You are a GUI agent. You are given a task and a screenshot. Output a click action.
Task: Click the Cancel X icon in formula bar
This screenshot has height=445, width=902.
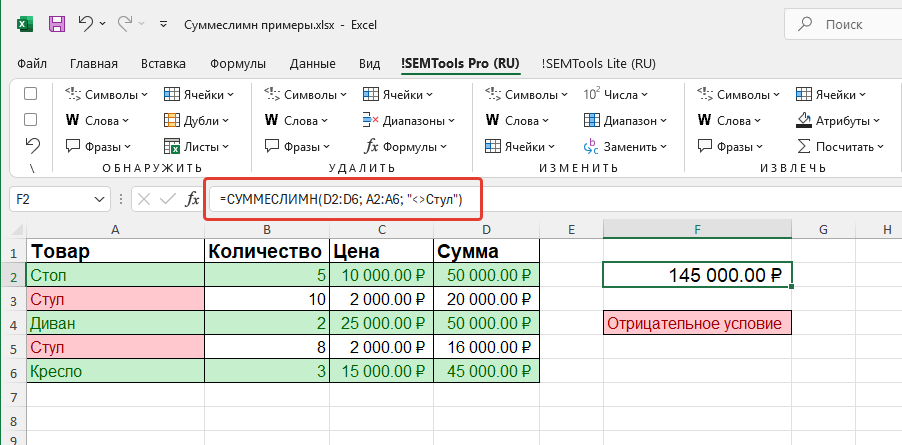coord(144,199)
